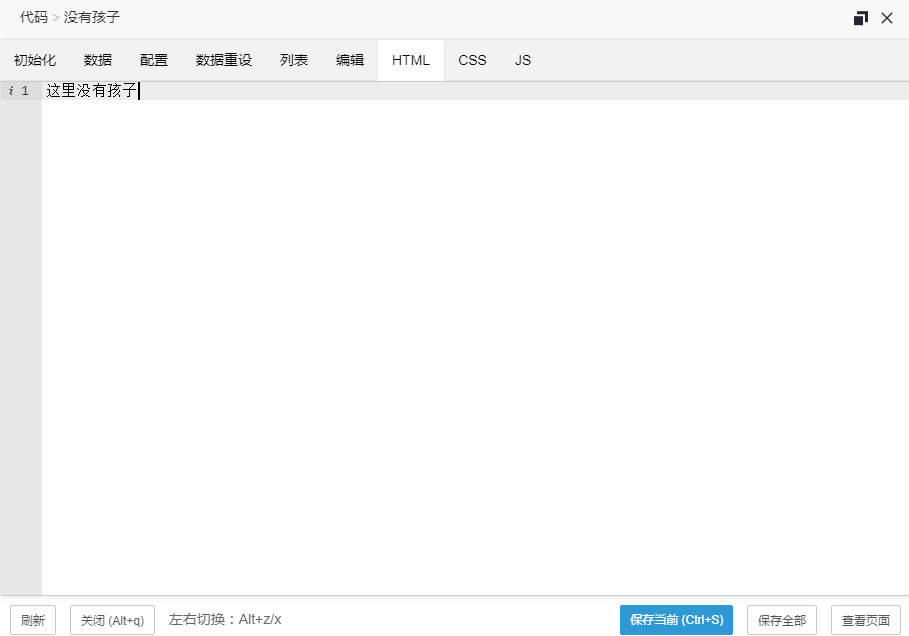This screenshot has width=909, height=636.
Task: Click the 查看页面 button
Action: [x=866, y=620]
